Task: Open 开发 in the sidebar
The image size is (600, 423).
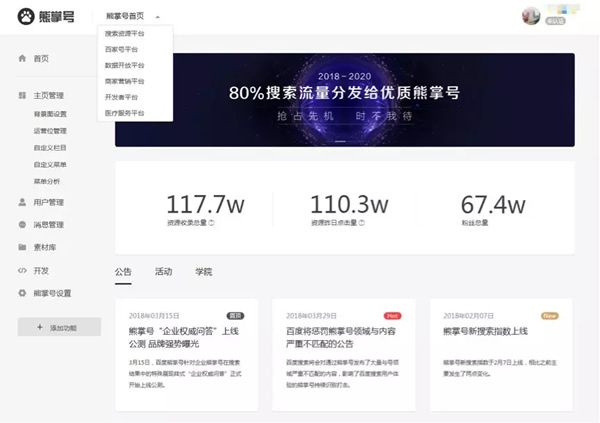Action: 41,271
